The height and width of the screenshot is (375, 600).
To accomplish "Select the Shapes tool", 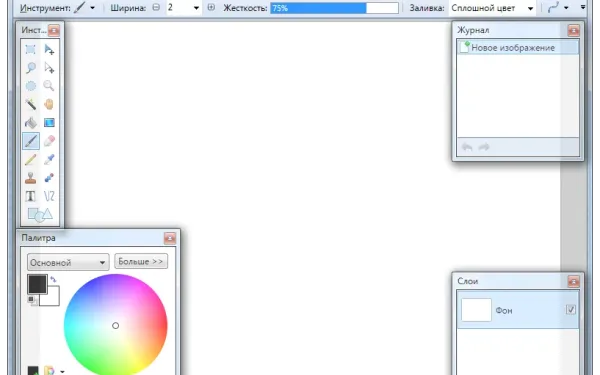I will [40, 215].
